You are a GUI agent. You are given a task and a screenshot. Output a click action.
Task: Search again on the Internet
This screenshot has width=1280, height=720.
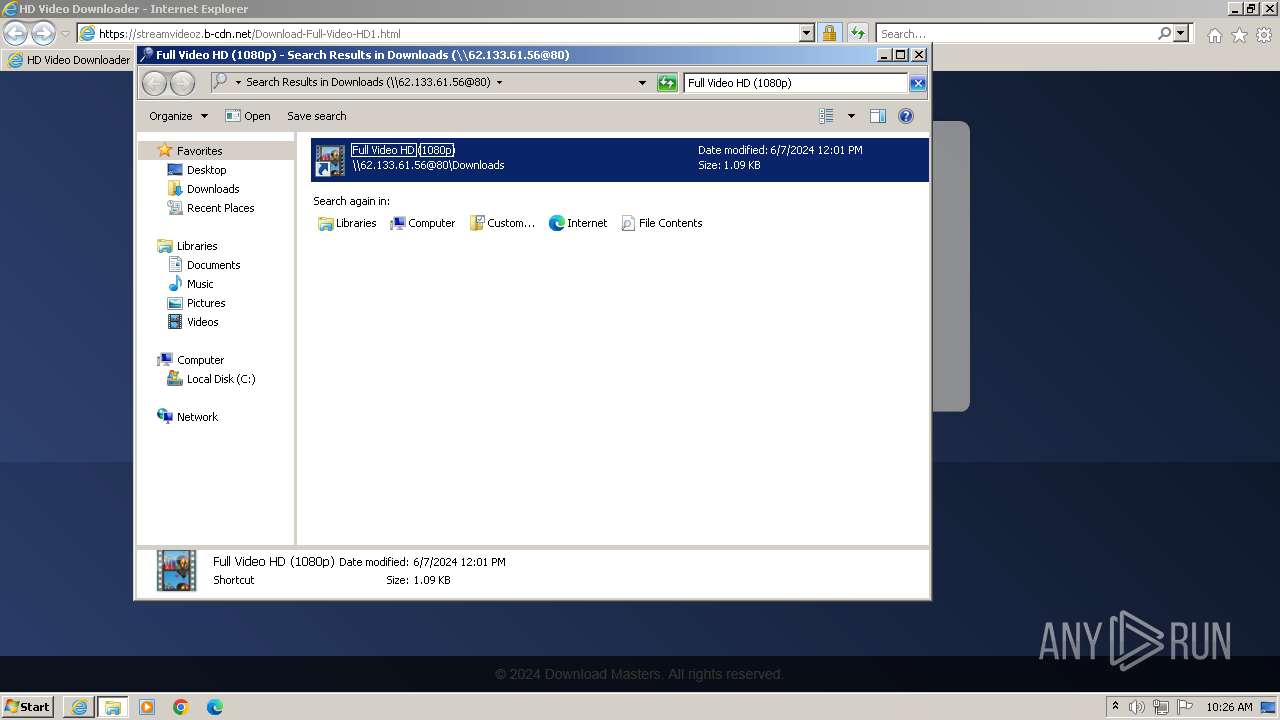pos(578,223)
